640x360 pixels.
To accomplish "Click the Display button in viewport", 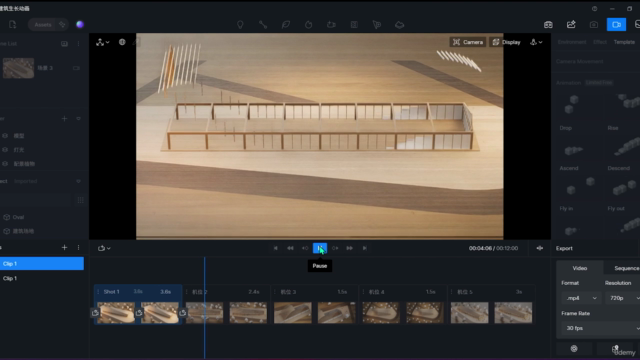I will click(x=507, y=42).
